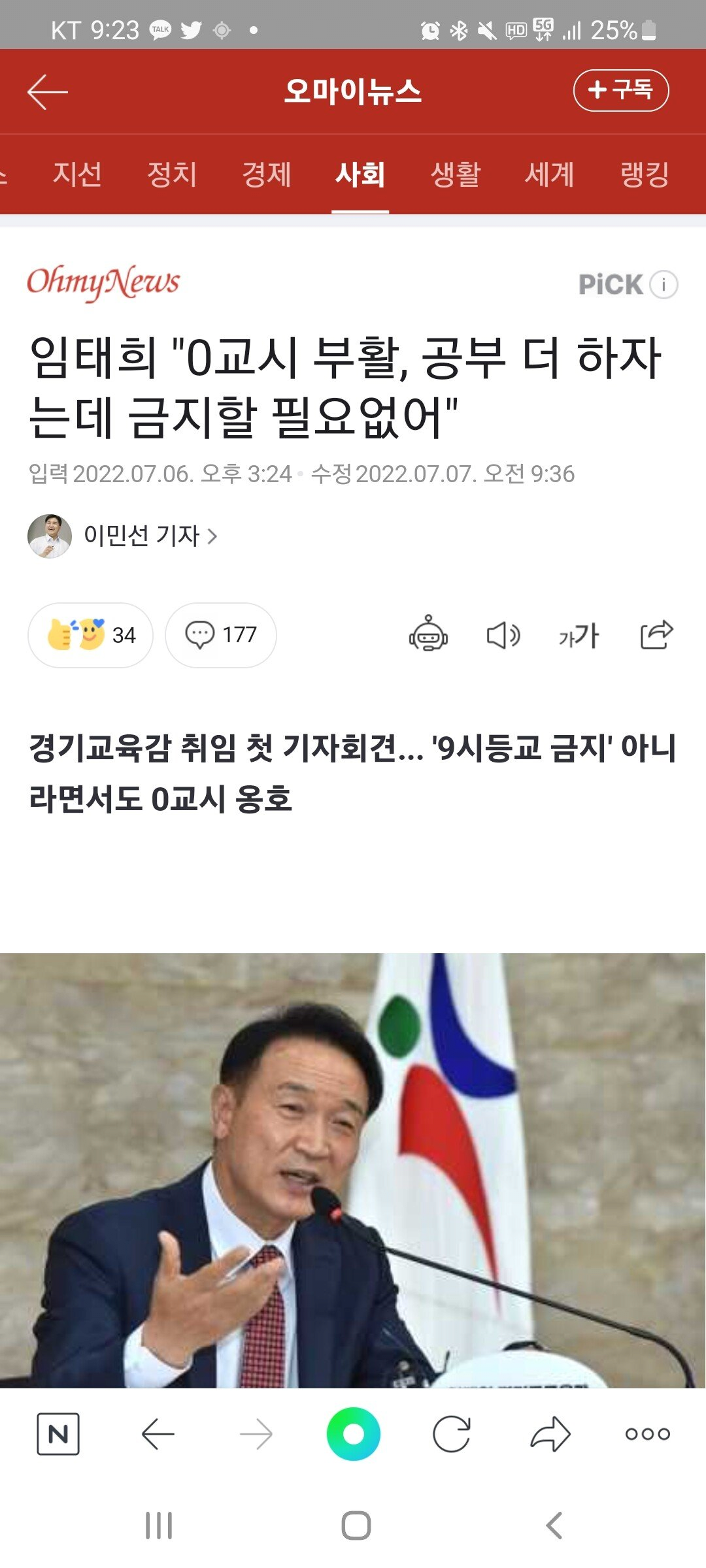
Task: Tap the green circle search button
Action: [353, 1434]
